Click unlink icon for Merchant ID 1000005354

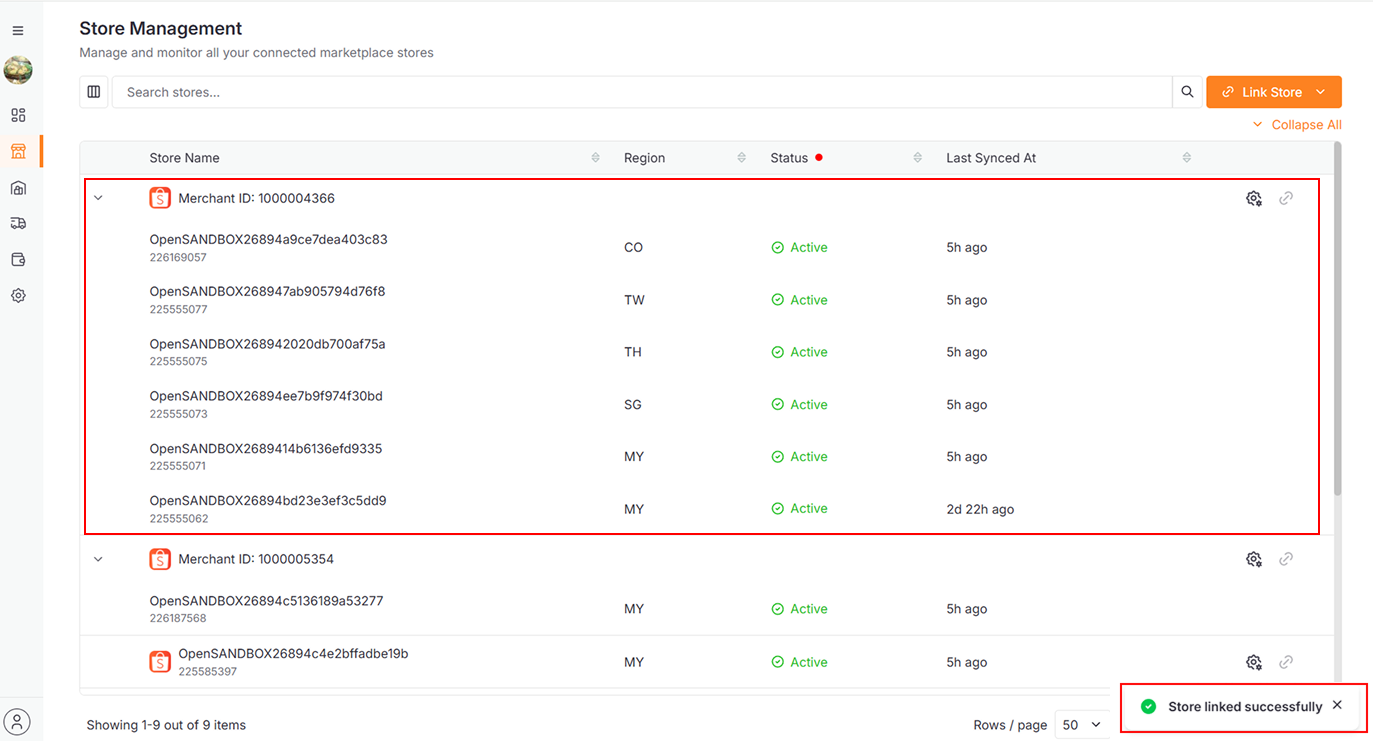1286,559
